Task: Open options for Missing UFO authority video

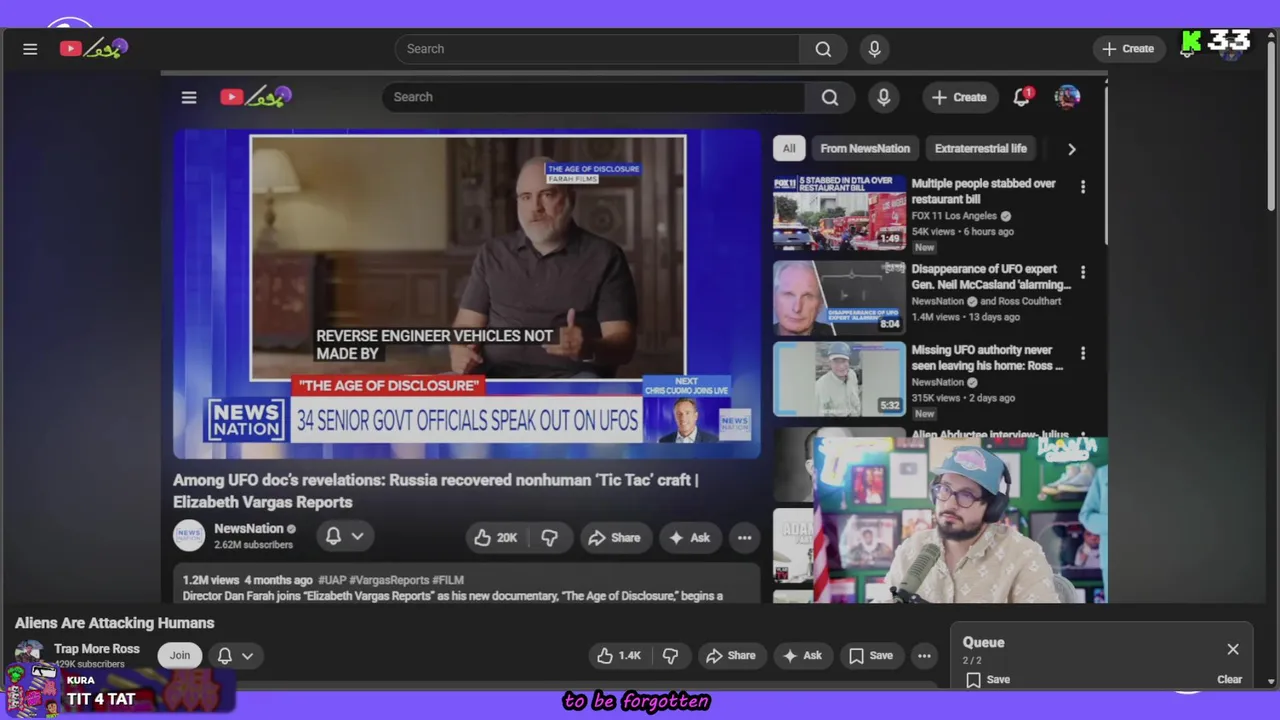Action: coord(1082,353)
